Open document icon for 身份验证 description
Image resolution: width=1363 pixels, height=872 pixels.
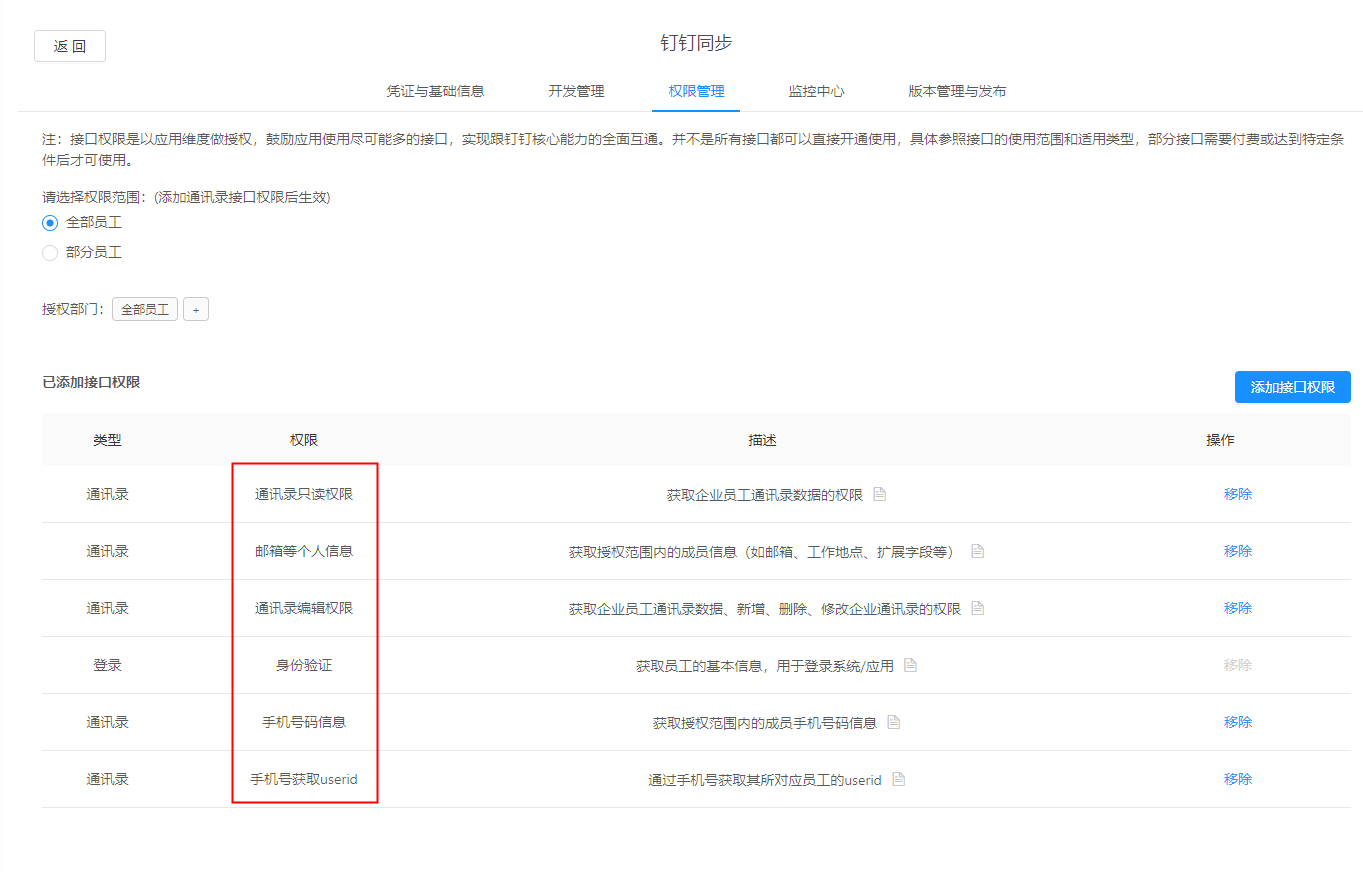(910, 665)
